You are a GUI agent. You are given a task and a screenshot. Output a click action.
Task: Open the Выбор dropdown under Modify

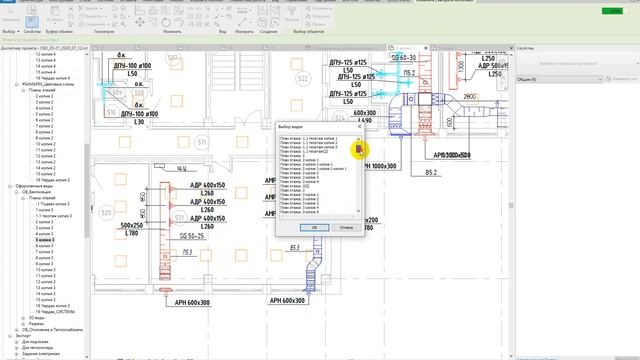[11, 31]
